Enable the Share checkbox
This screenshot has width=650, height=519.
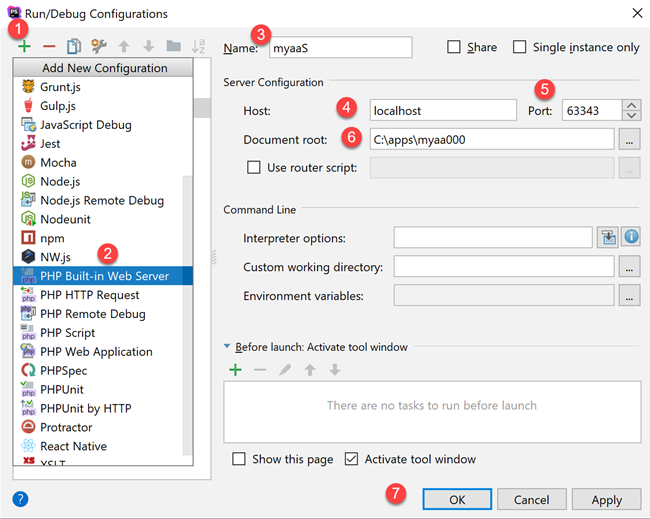pos(454,47)
